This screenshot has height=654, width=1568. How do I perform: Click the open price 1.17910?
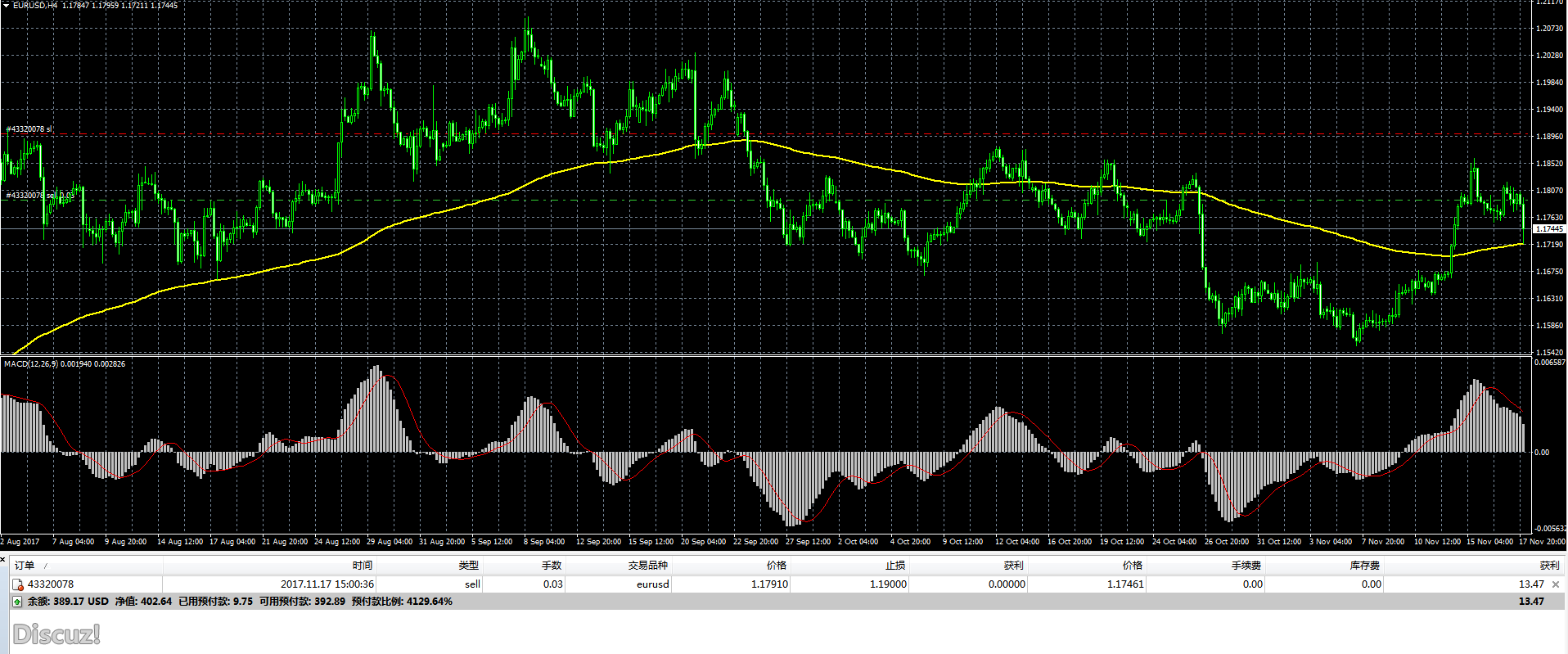point(769,584)
